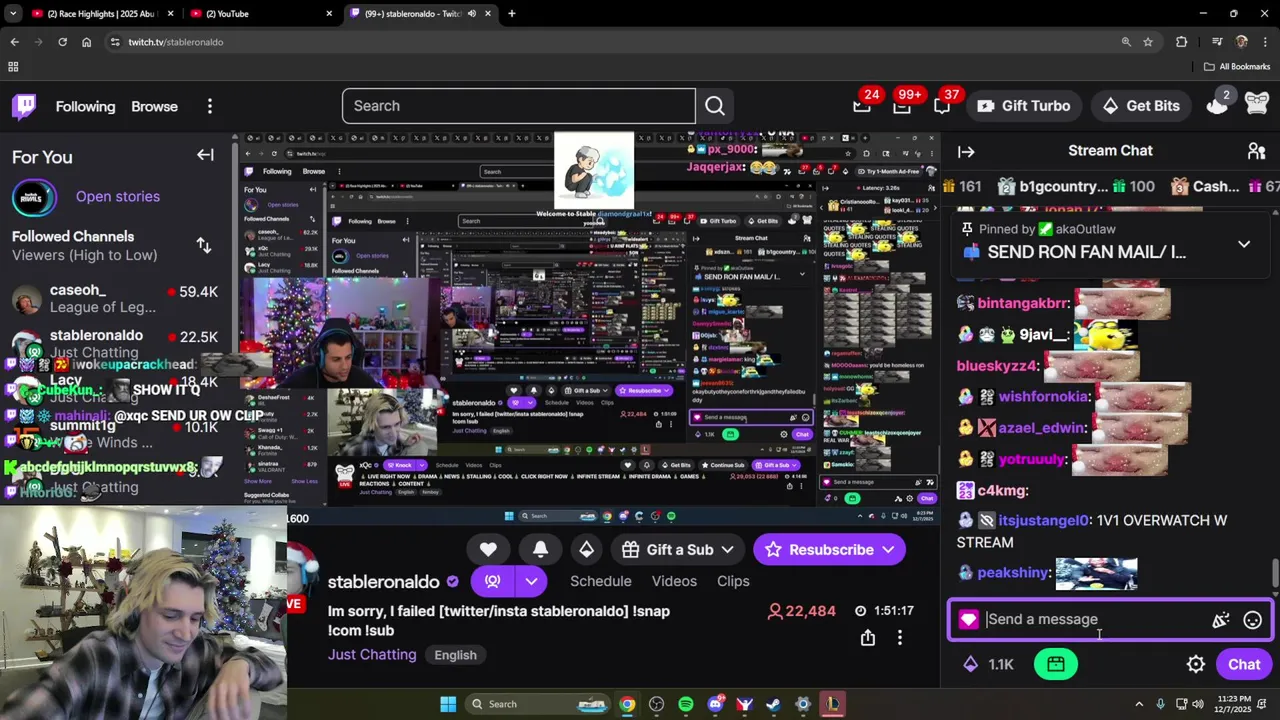Viewport: 1280px width, 720px height.
Task: Open the Just Chatting category link
Action: pyautogui.click(x=372, y=655)
